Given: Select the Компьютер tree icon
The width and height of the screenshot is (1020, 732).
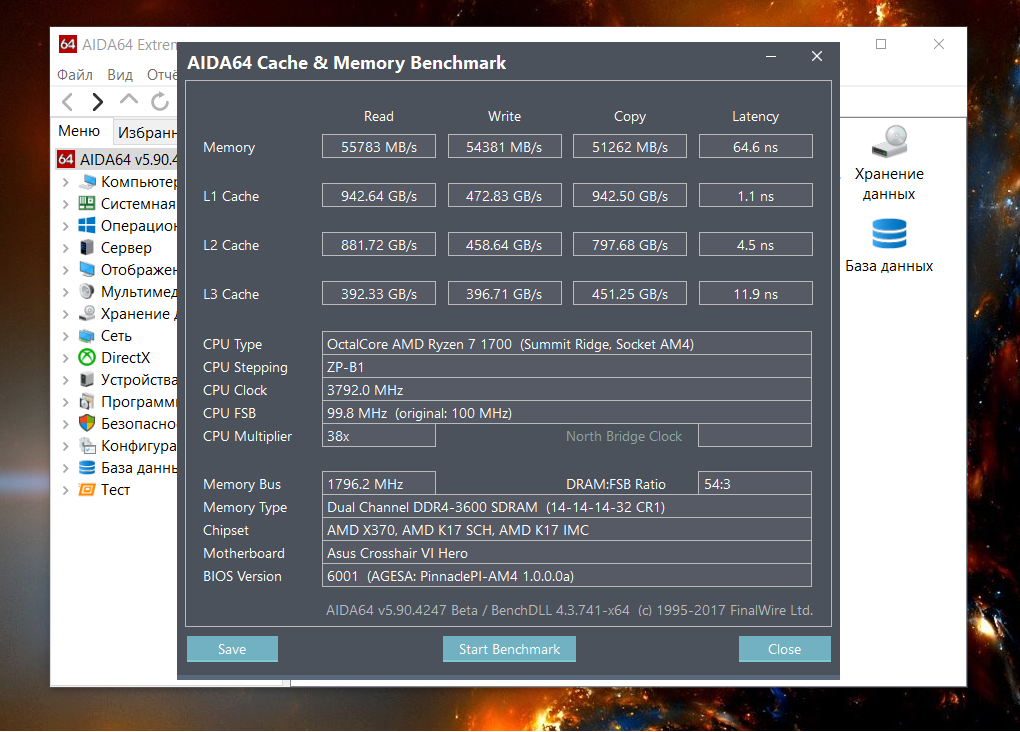Looking at the screenshot, I should (87, 182).
